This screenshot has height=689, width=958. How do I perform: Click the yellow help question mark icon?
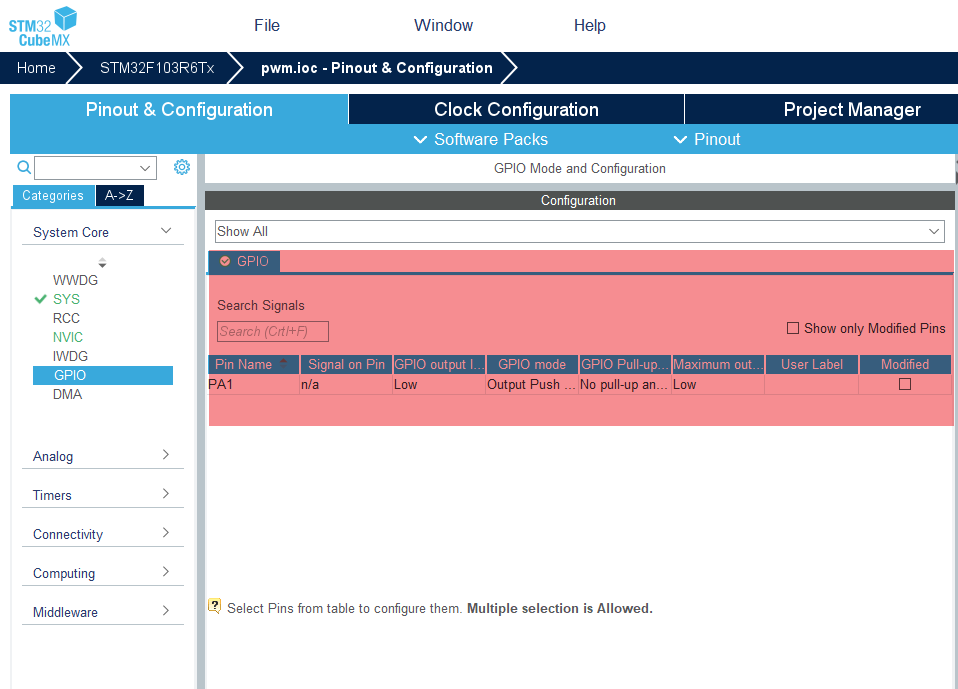coord(214,606)
